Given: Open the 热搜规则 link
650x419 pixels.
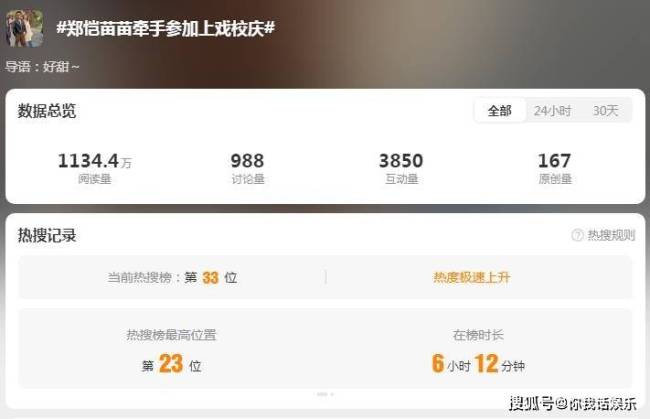Looking at the screenshot, I should pyautogui.click(x=611, y=235).
